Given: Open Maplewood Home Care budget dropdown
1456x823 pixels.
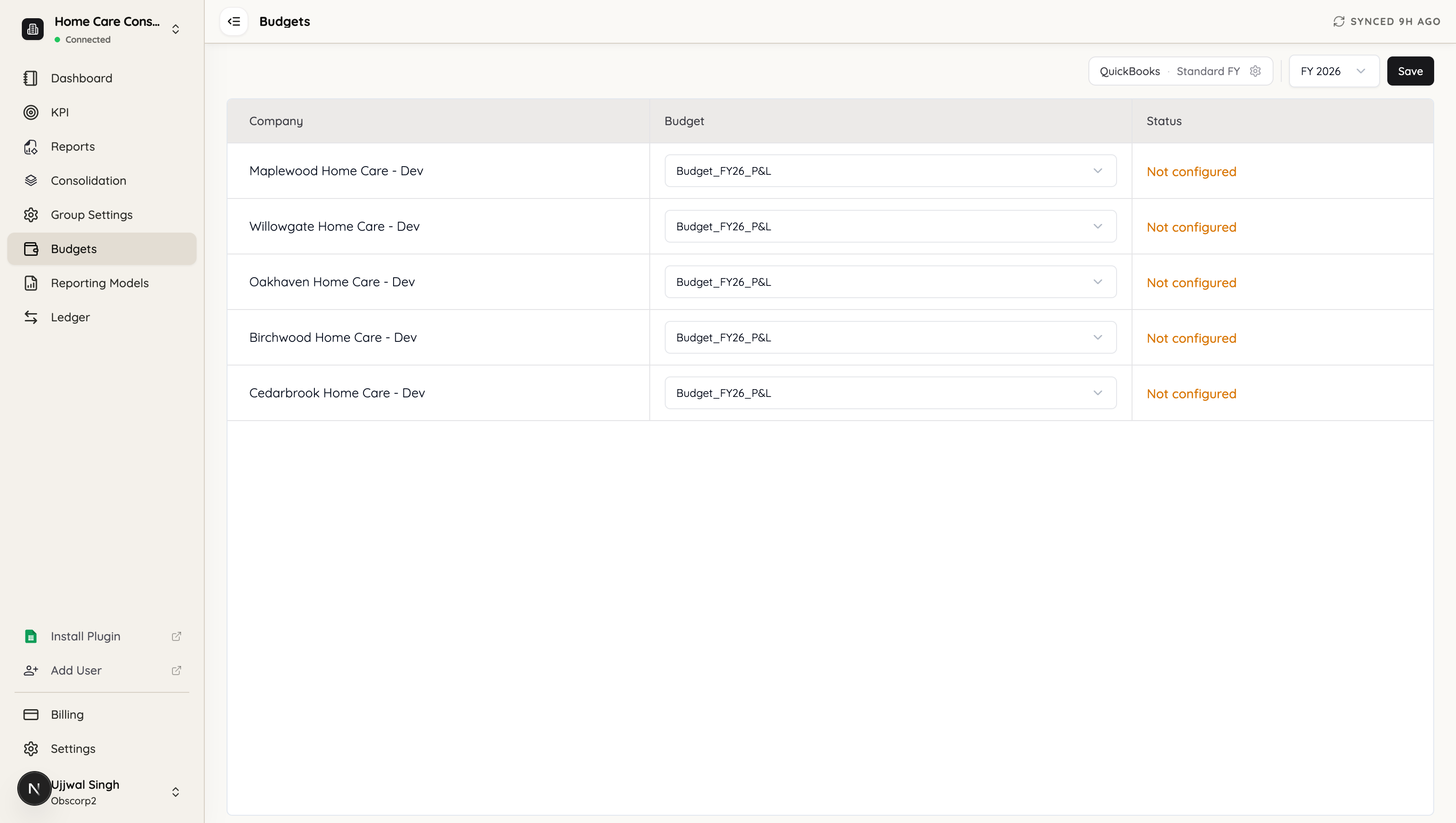Looking at the screenshot, I should (890, 171).
